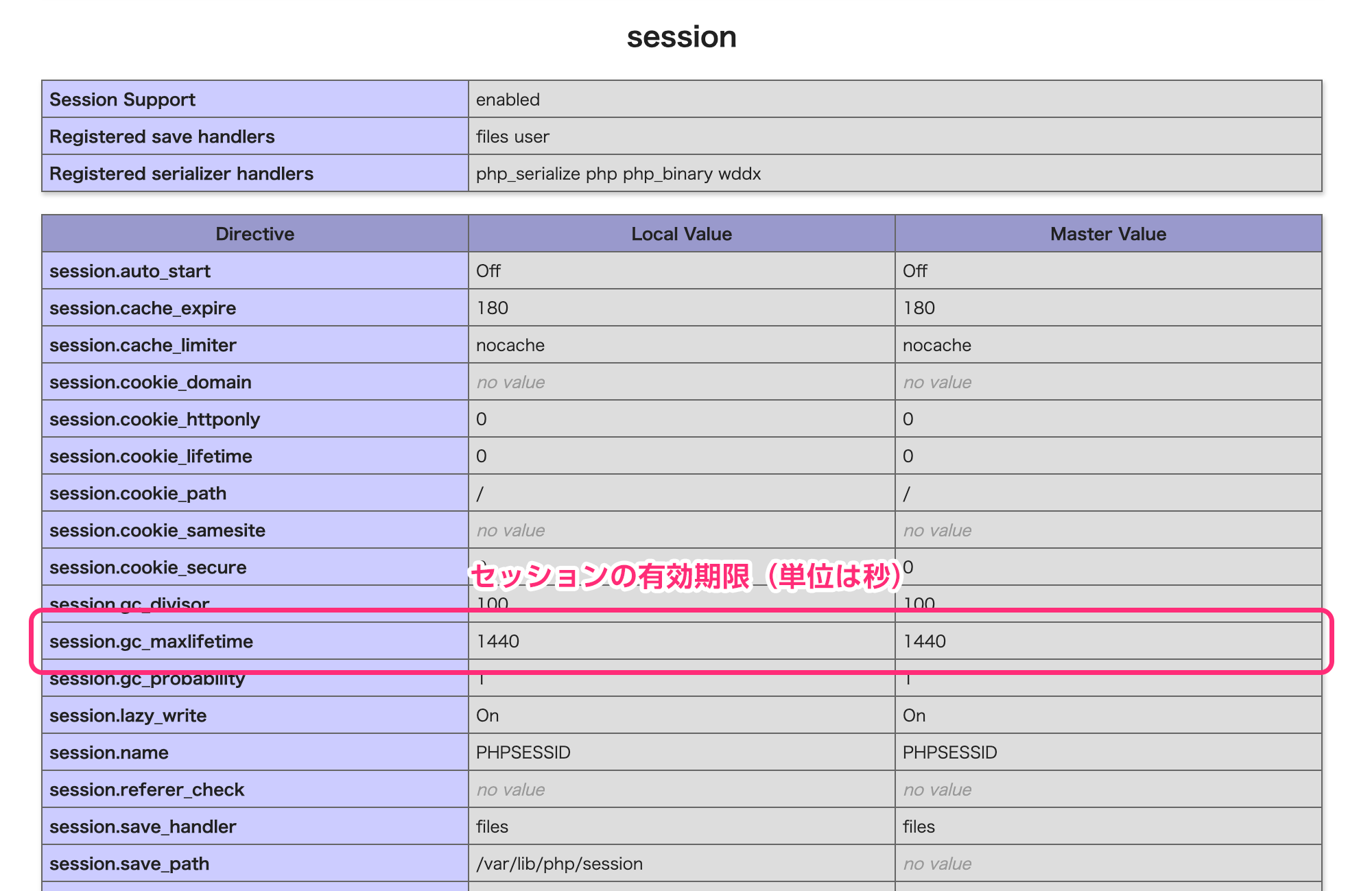Viewport: 1372px width, 891px height.
Task: Select the session.cache_limiter directive
Action: pyautogui.click(x=143, y=345)
